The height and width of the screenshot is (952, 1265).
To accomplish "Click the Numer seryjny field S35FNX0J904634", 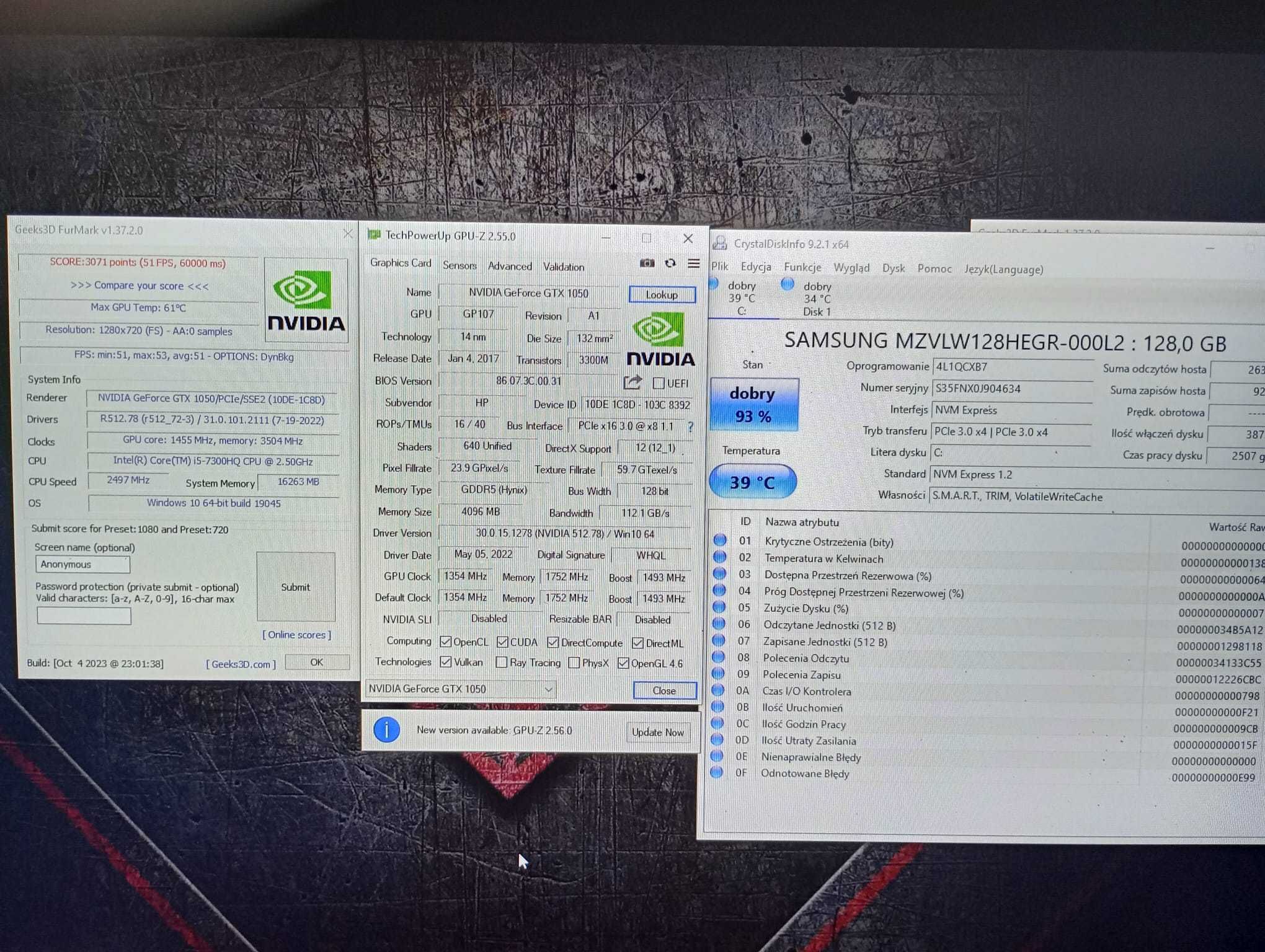I will click(1011, 389).
